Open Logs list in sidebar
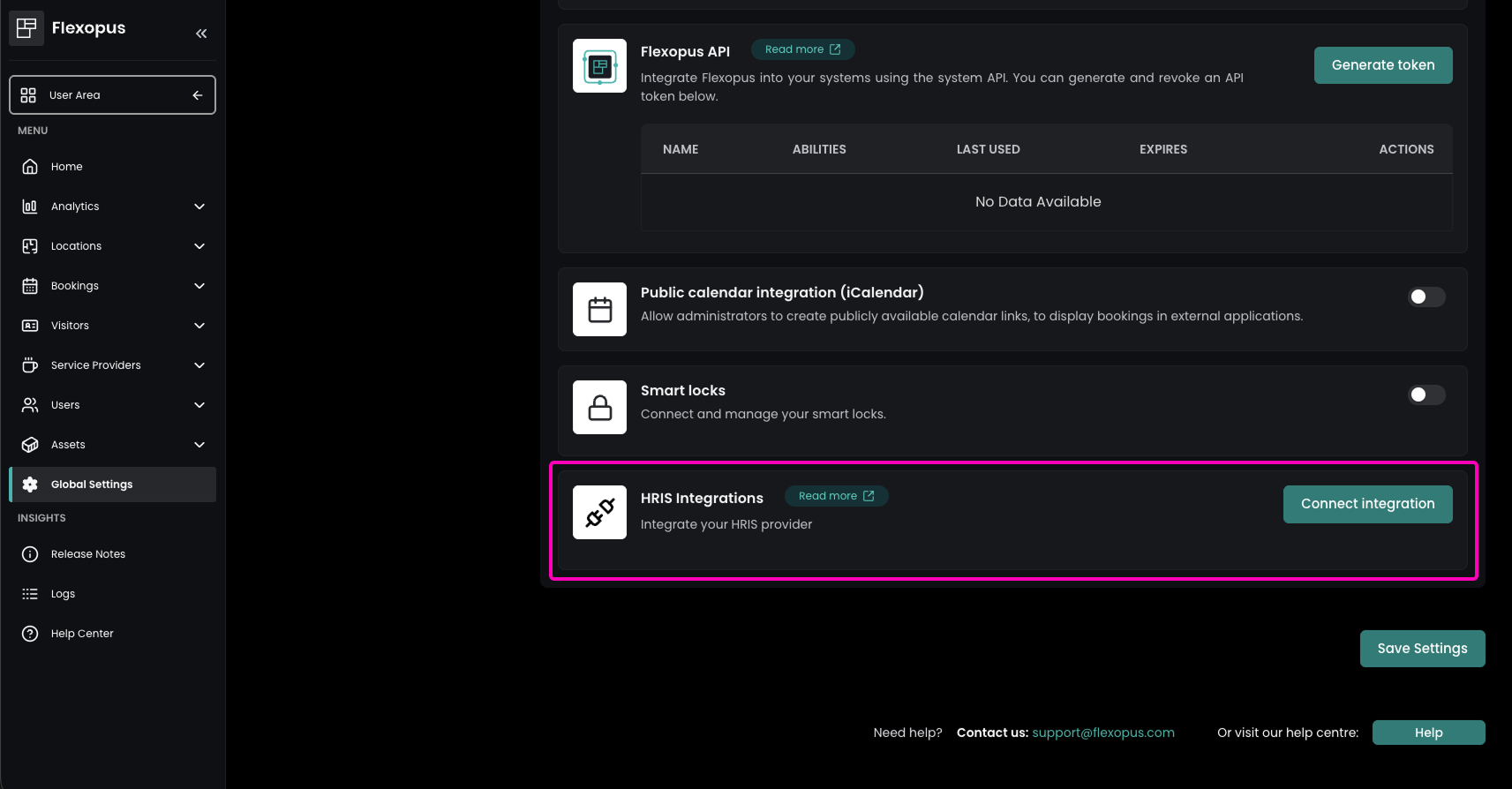The width and height of the screenshot is (1512, 789). (x=63, y=594)
